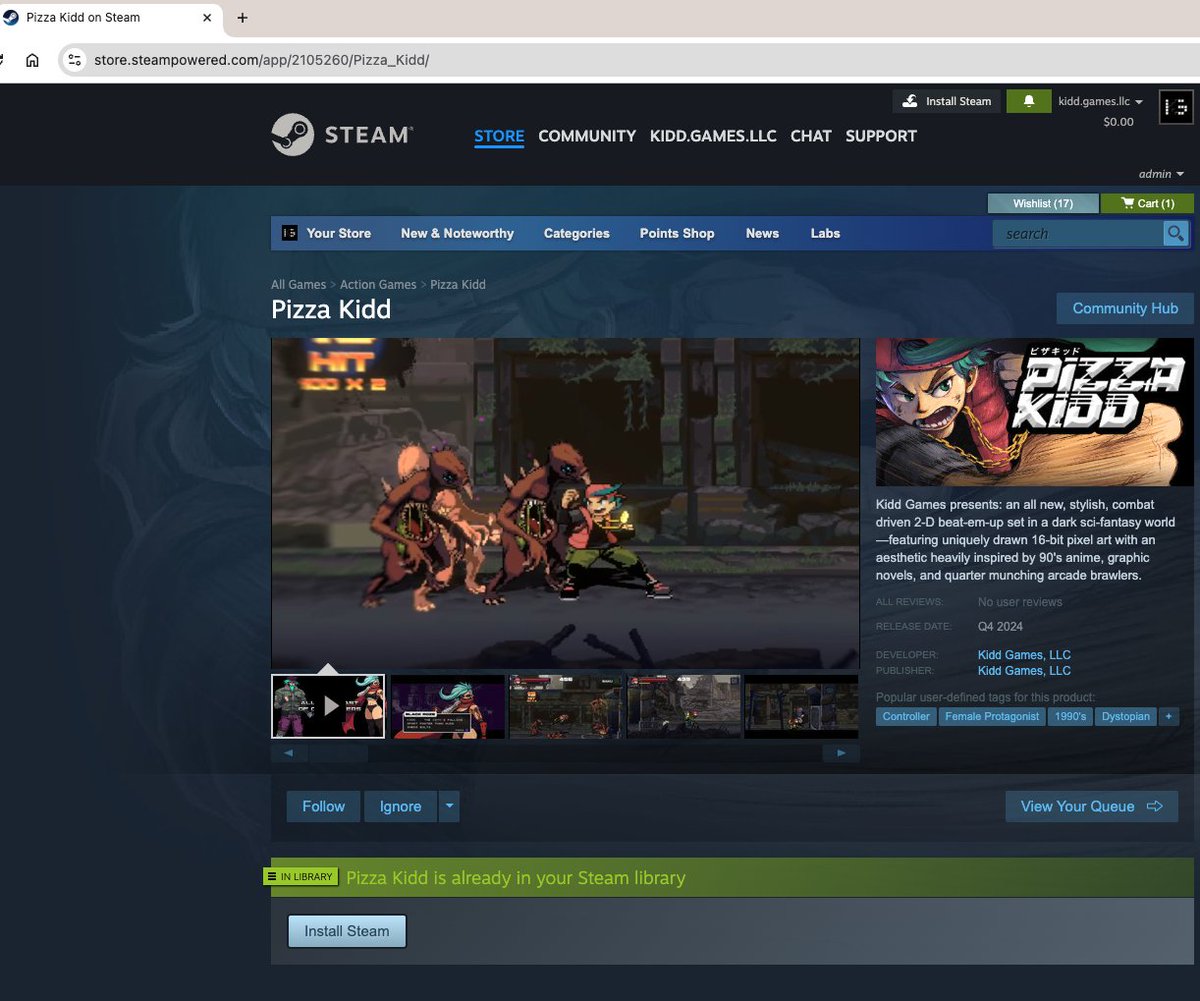1200x1001 pixels.
Task: Open Labs in store navigation
Action: click(x=825, y=233)
